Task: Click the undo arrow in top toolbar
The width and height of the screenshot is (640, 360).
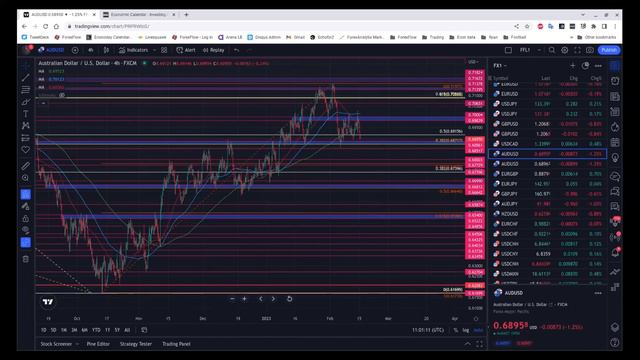Action: pyautogui.click(x=236, y=50)
